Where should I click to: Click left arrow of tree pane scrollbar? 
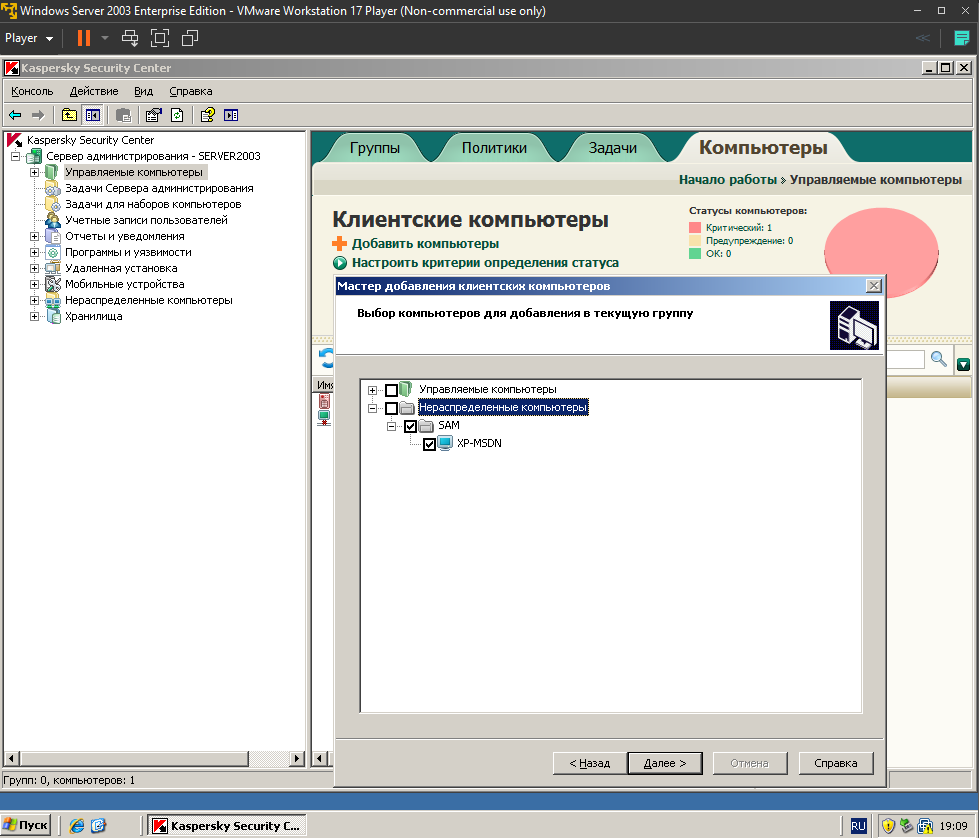[11, 759]
